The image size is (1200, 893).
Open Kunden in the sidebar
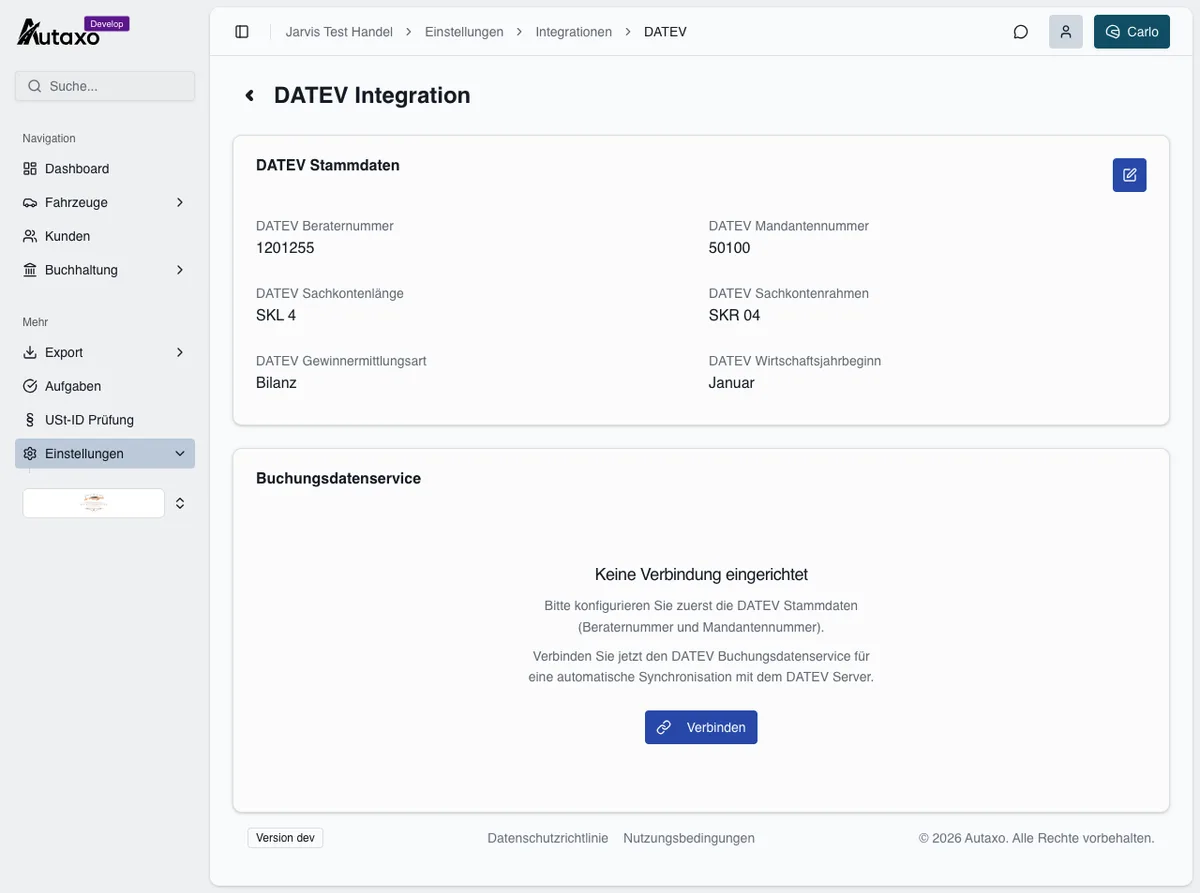click(x=105, y=236)
